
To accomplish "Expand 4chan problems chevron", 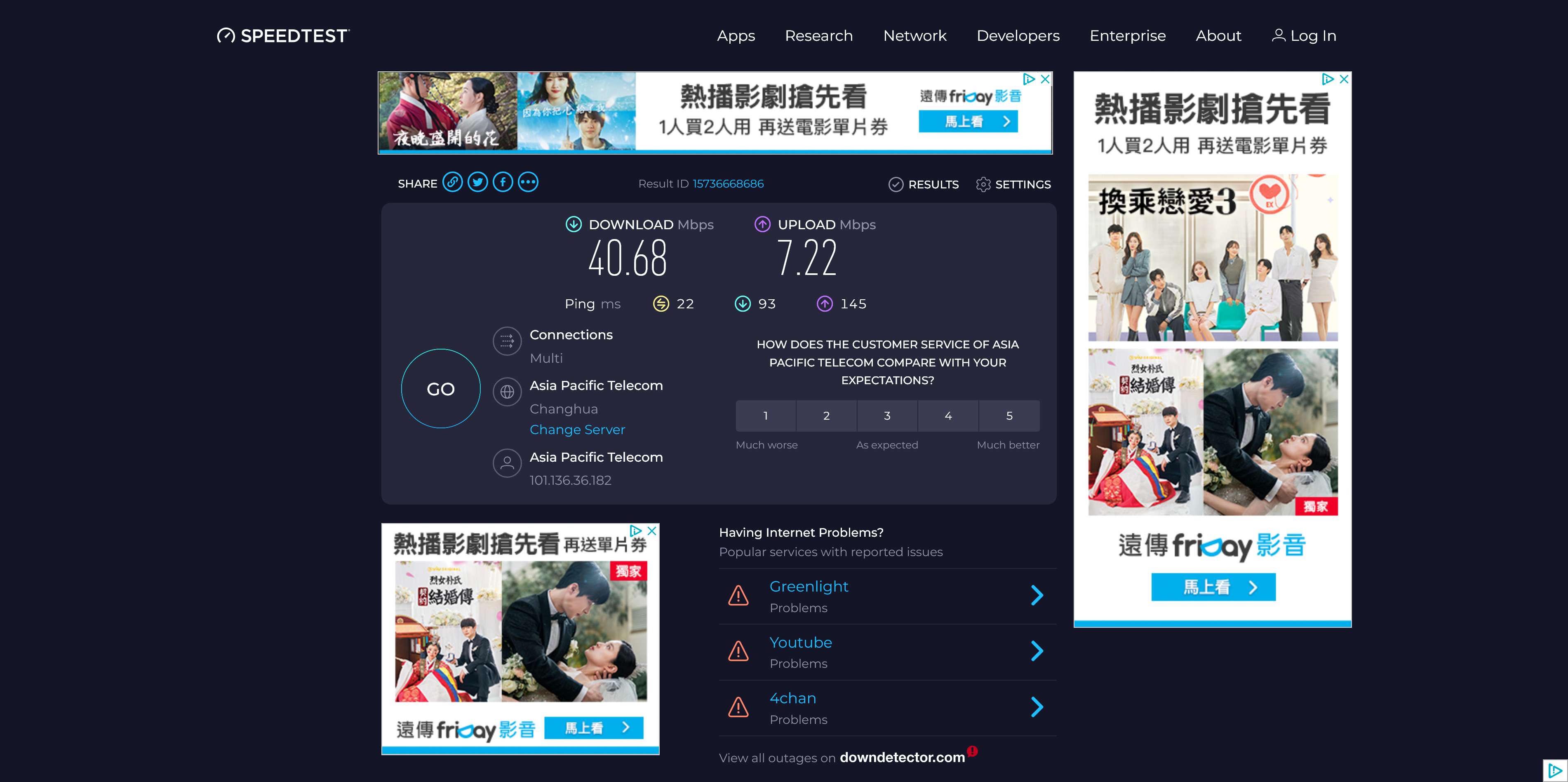I will pyautogui.click(x=1037, y=707).
